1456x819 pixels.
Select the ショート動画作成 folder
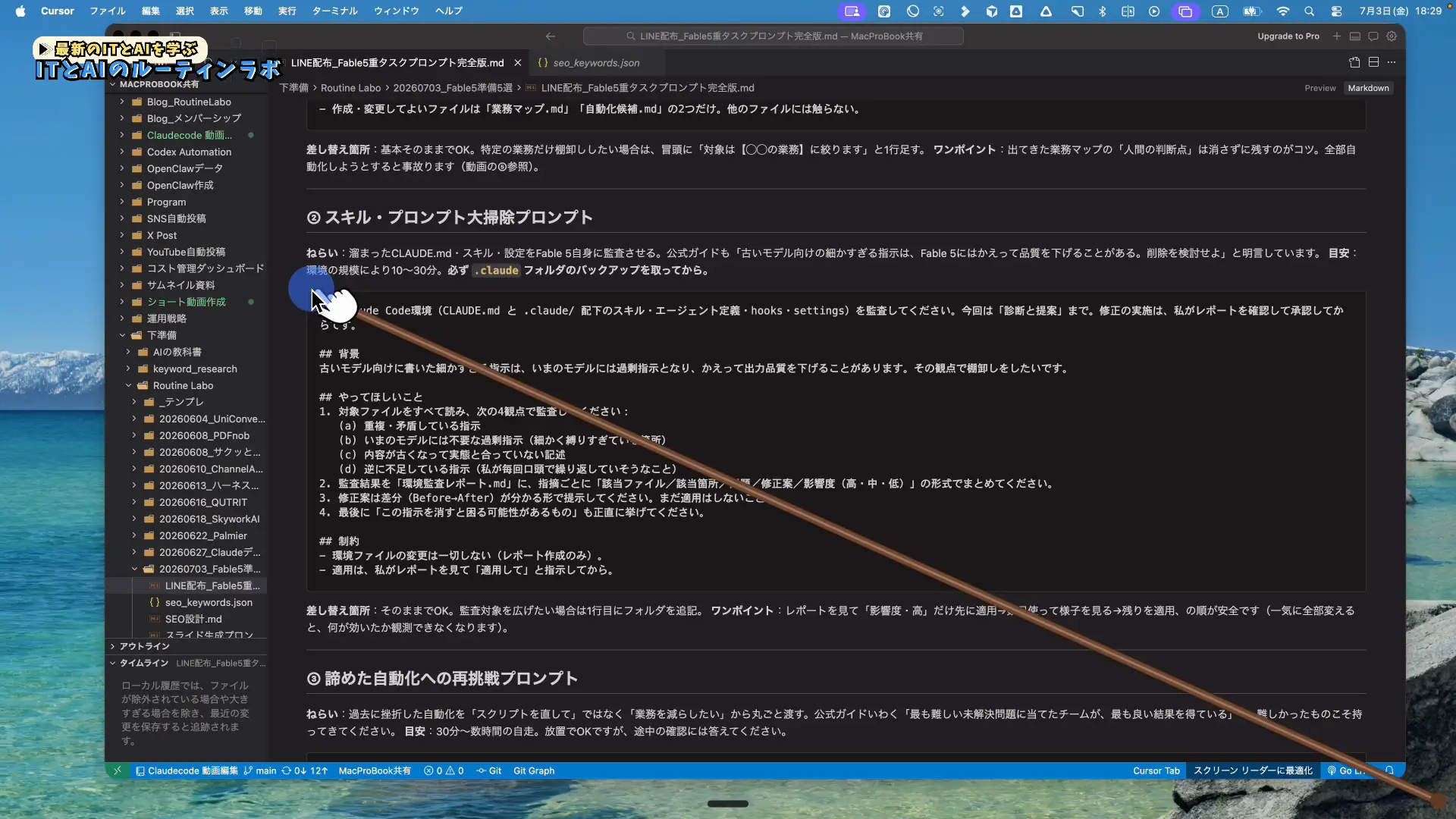(x=186, y=302)
